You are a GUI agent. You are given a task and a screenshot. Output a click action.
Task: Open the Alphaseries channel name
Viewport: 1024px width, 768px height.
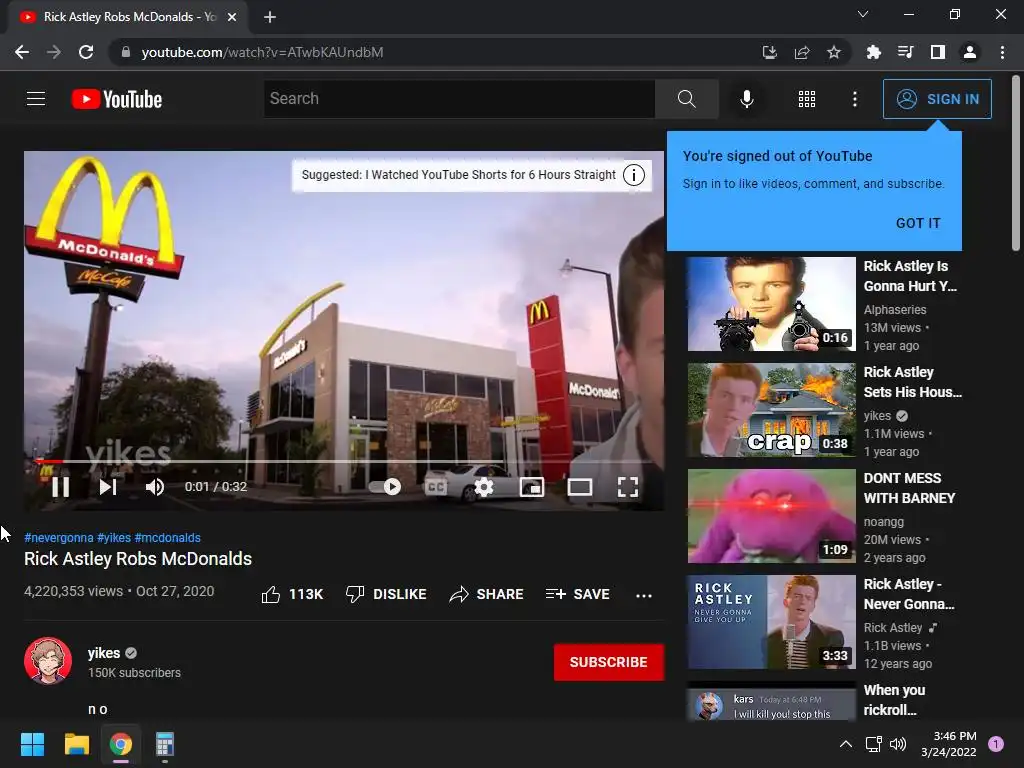[895, 310]
